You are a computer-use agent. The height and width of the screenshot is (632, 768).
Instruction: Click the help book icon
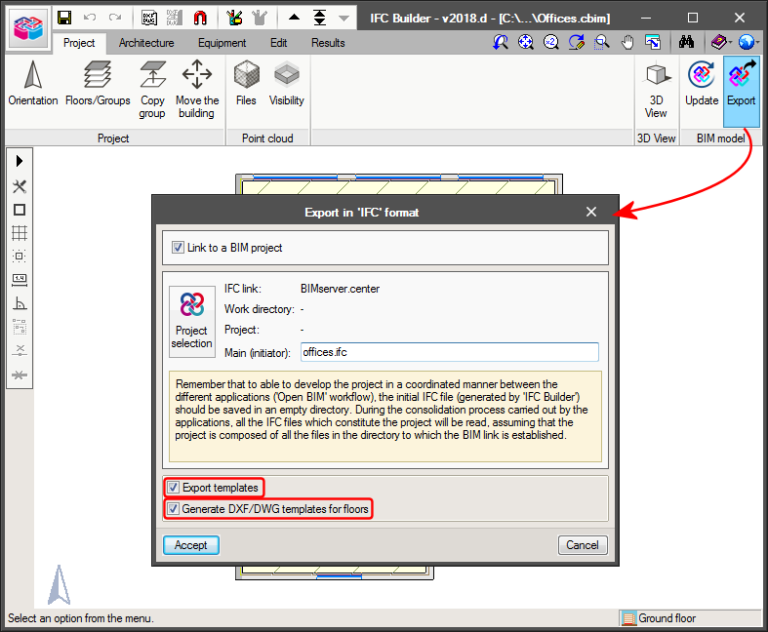tap(719, 42)
